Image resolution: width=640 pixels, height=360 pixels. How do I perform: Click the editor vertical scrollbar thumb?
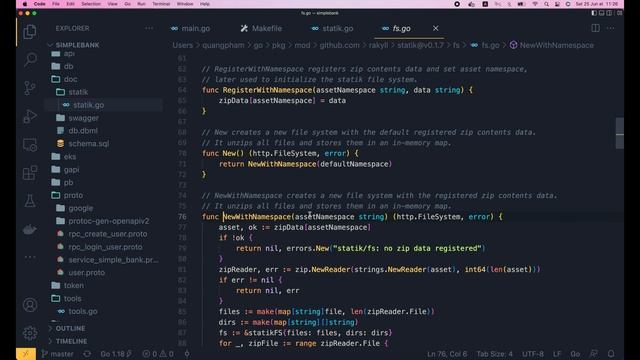pyautogui.click(x=620, y=133)
